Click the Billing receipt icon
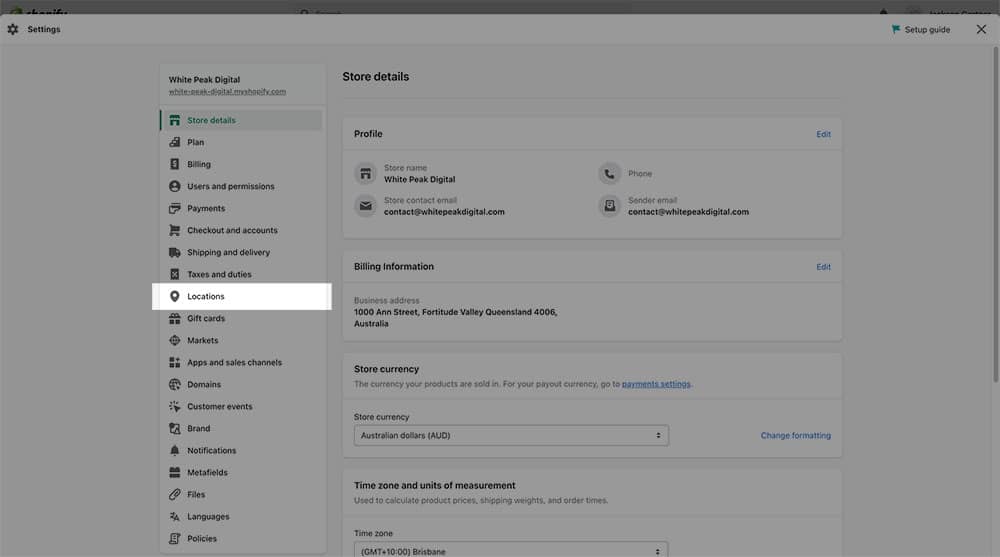 click(x=174, y=164)
